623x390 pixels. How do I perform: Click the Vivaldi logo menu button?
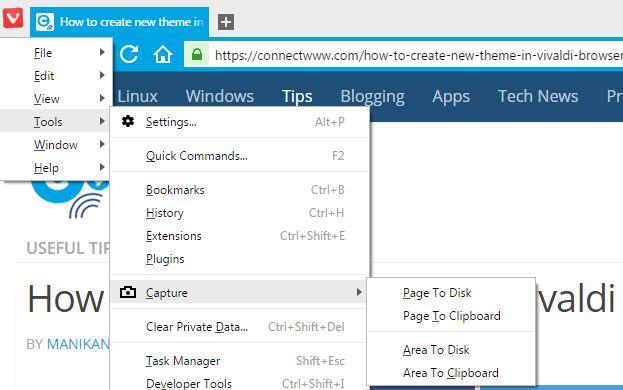[x=13, y=19]
